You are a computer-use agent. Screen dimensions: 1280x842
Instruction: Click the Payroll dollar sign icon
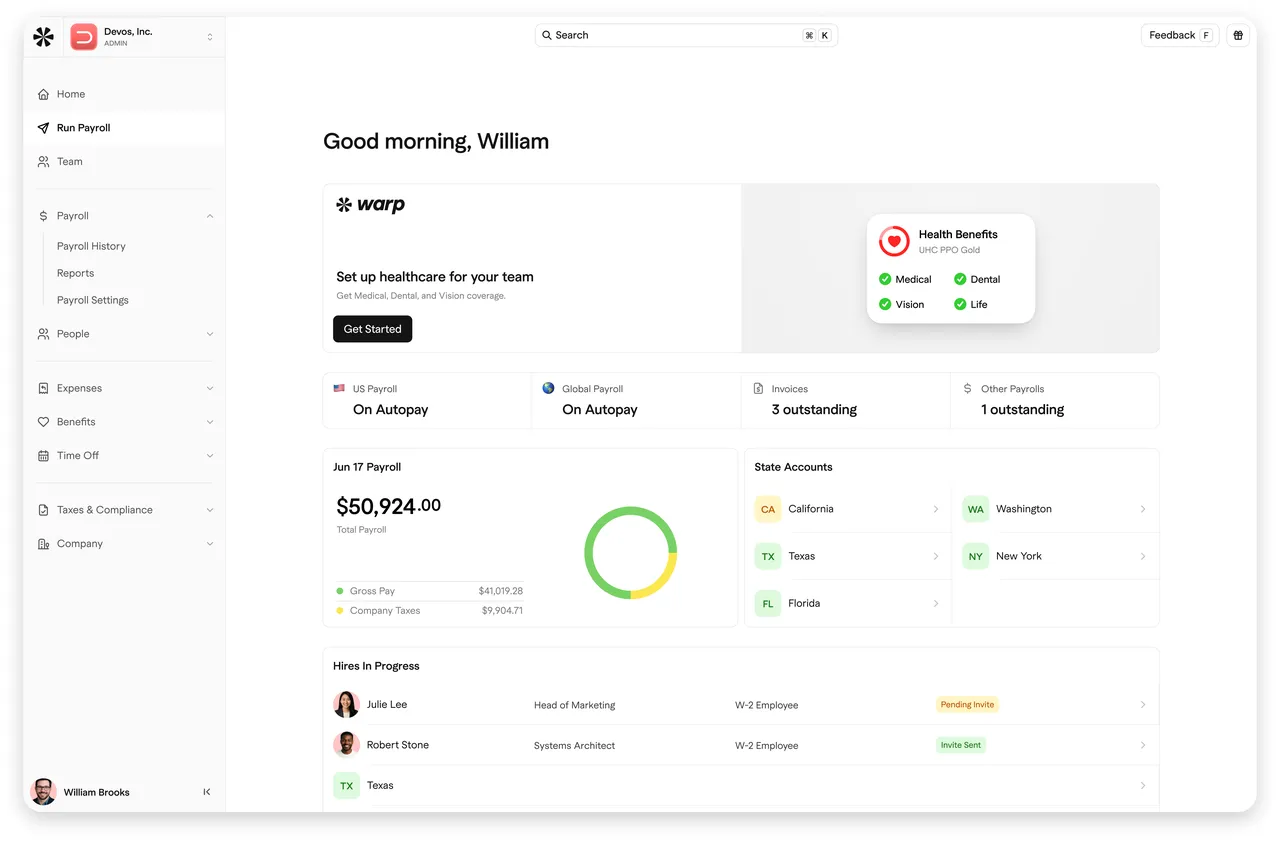click(43, 216)
